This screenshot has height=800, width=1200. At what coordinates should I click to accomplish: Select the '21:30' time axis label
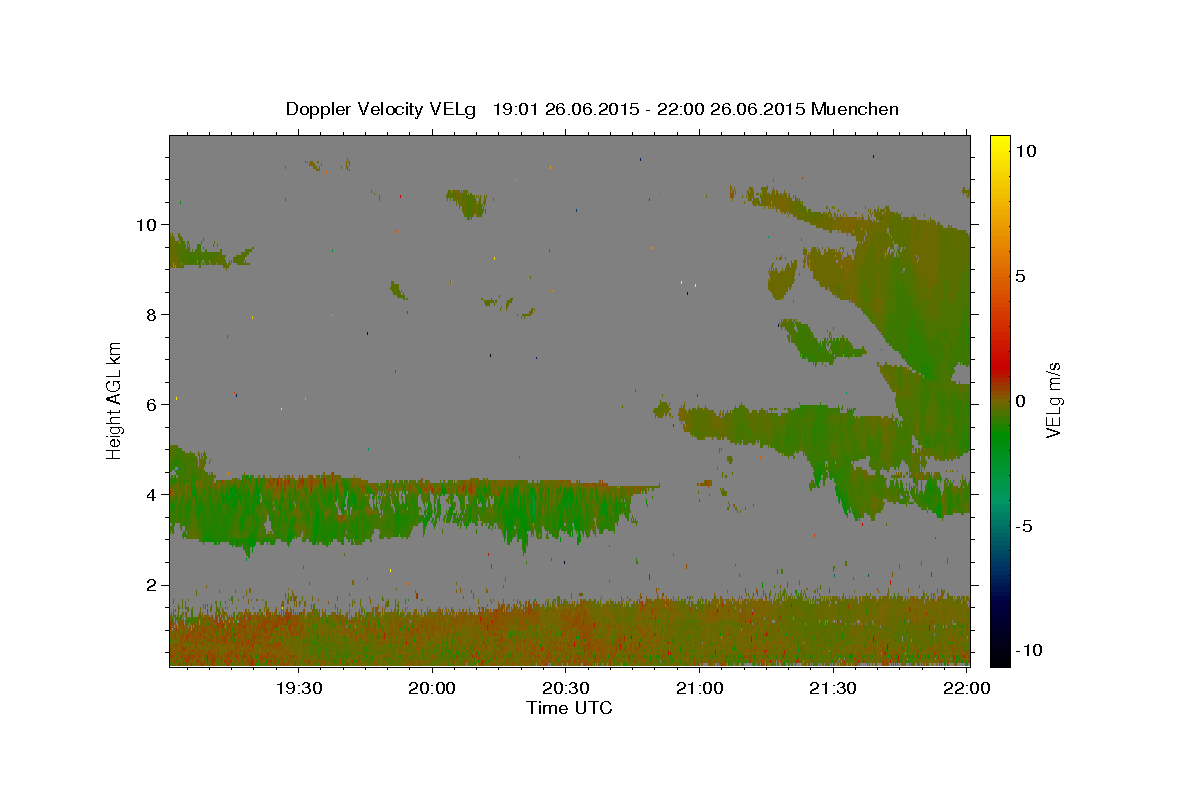[833, 688]
